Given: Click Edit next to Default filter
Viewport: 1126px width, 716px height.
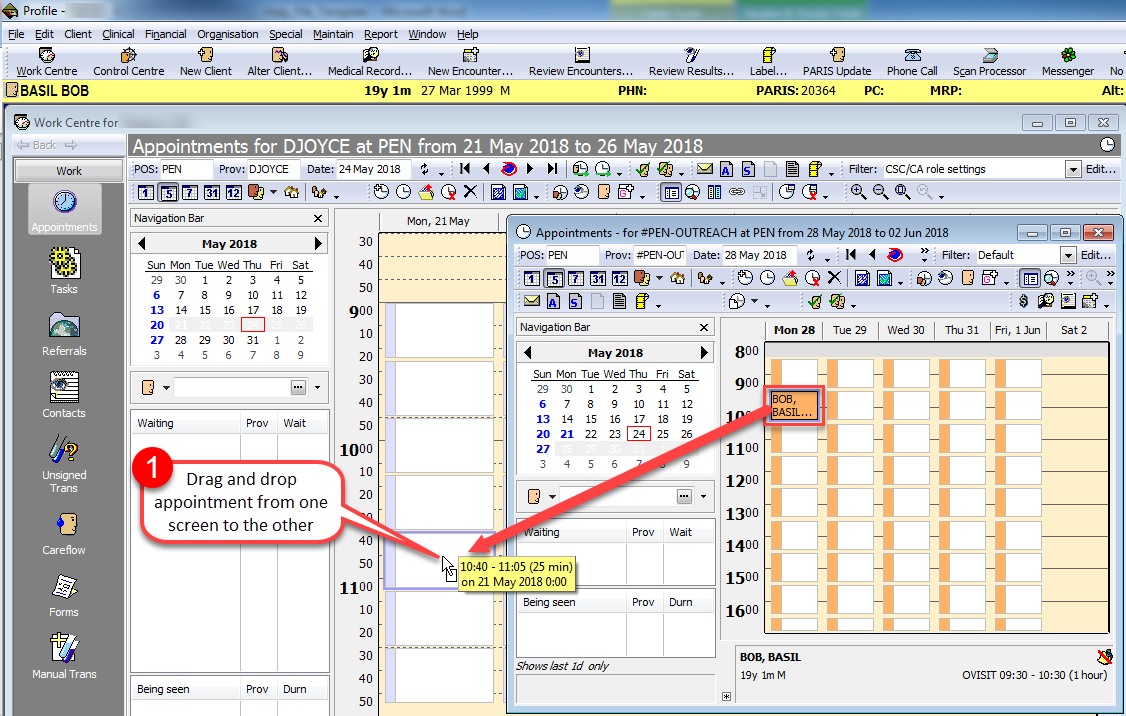Looking at the screenshot, I should coord(1096,255).
